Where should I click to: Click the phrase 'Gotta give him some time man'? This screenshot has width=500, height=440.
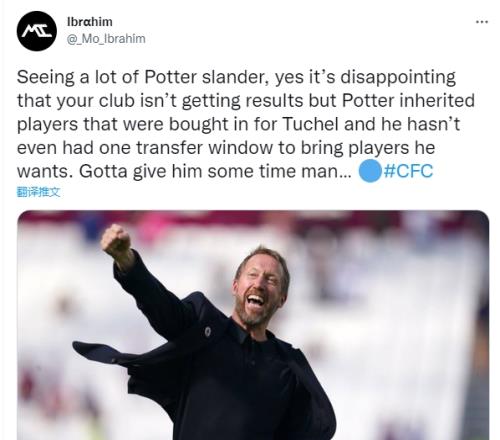point(215,171)
